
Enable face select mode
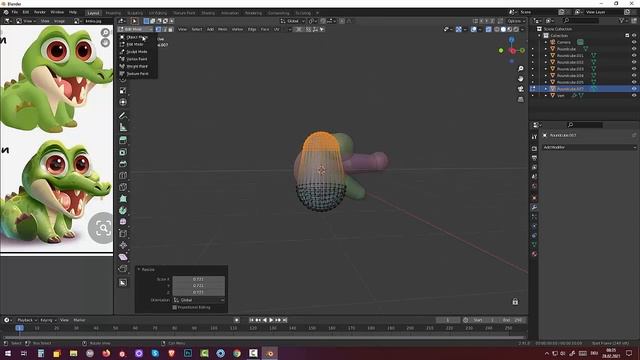tap(171, 29)
